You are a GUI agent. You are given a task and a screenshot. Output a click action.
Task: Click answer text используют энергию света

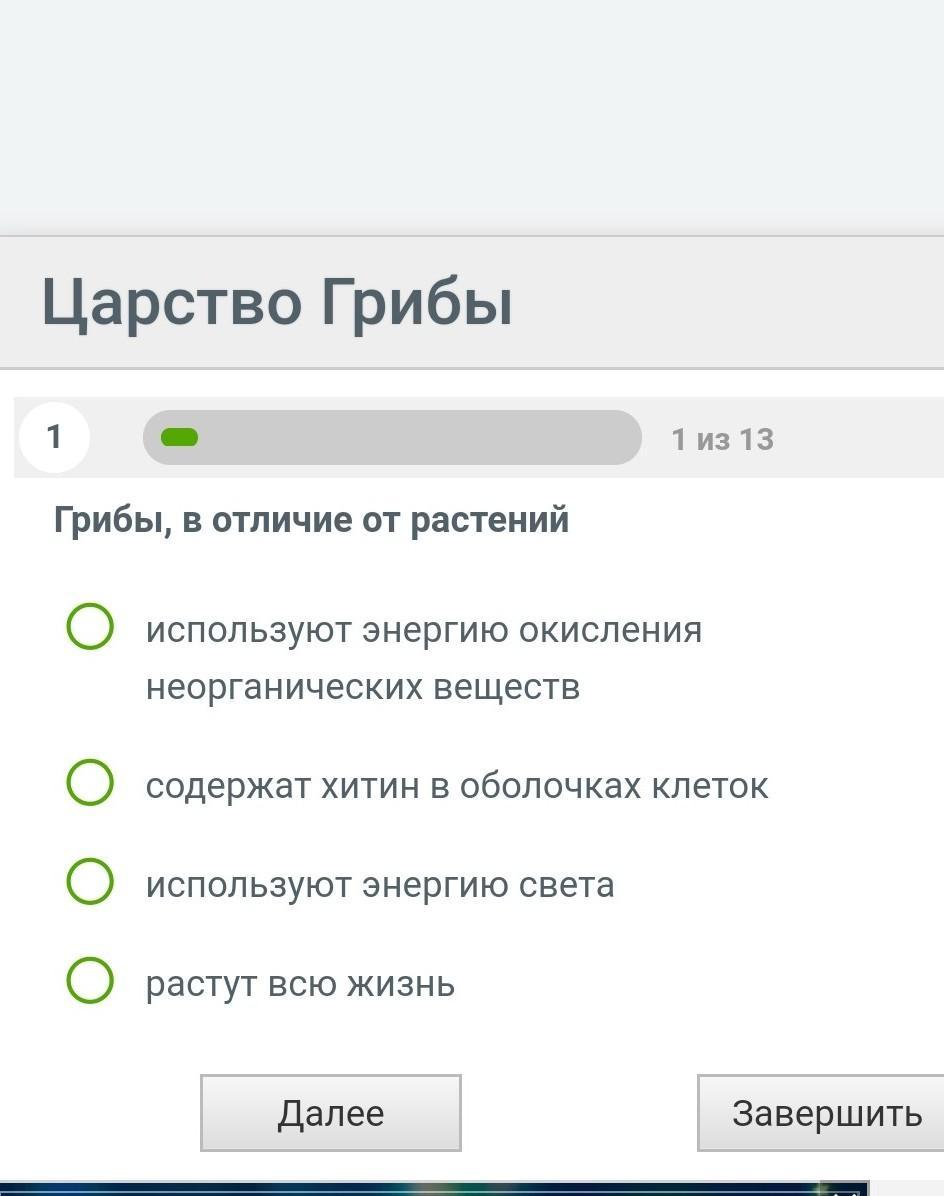380,885
